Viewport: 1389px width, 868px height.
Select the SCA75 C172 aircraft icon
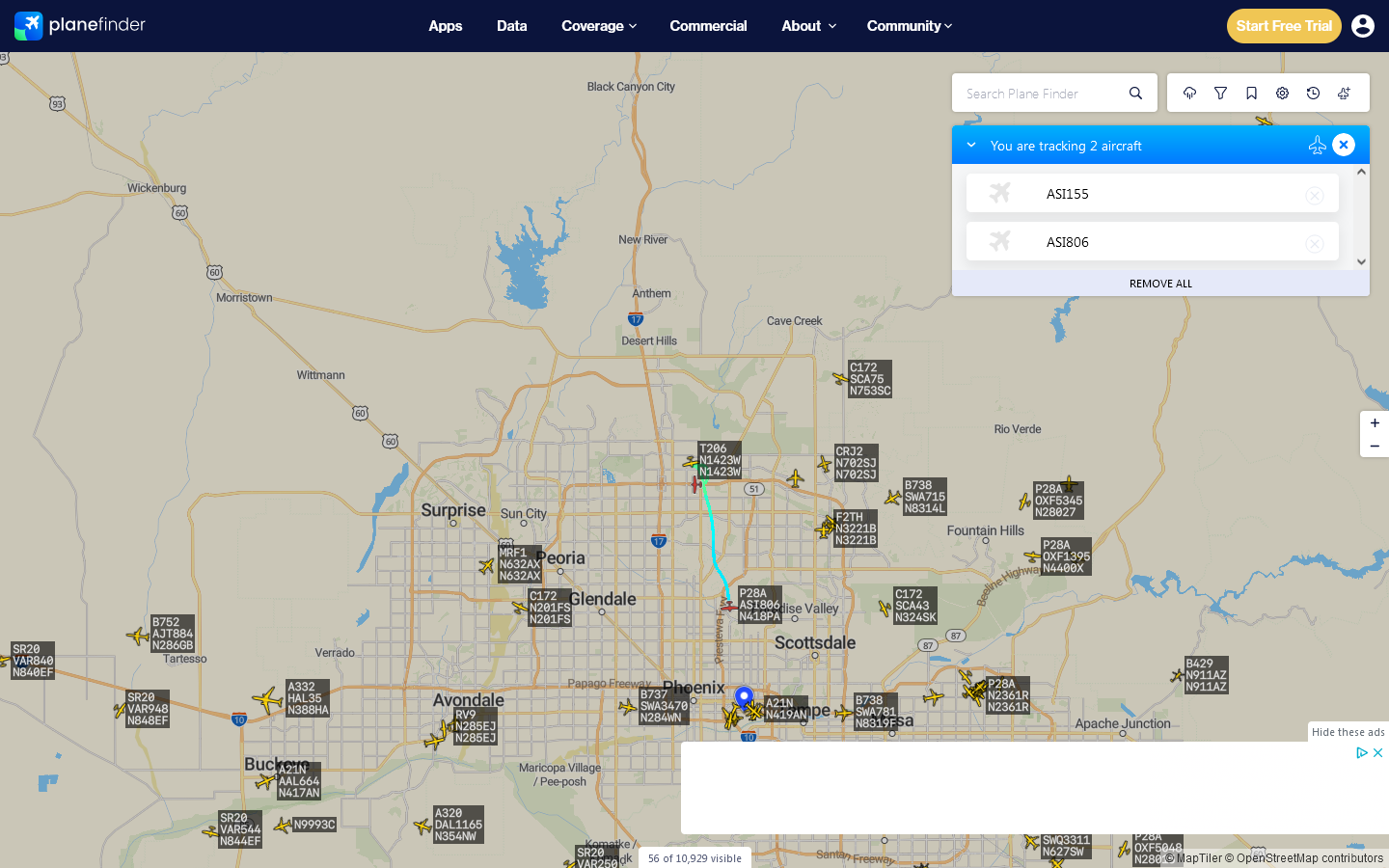click(840, 378)
